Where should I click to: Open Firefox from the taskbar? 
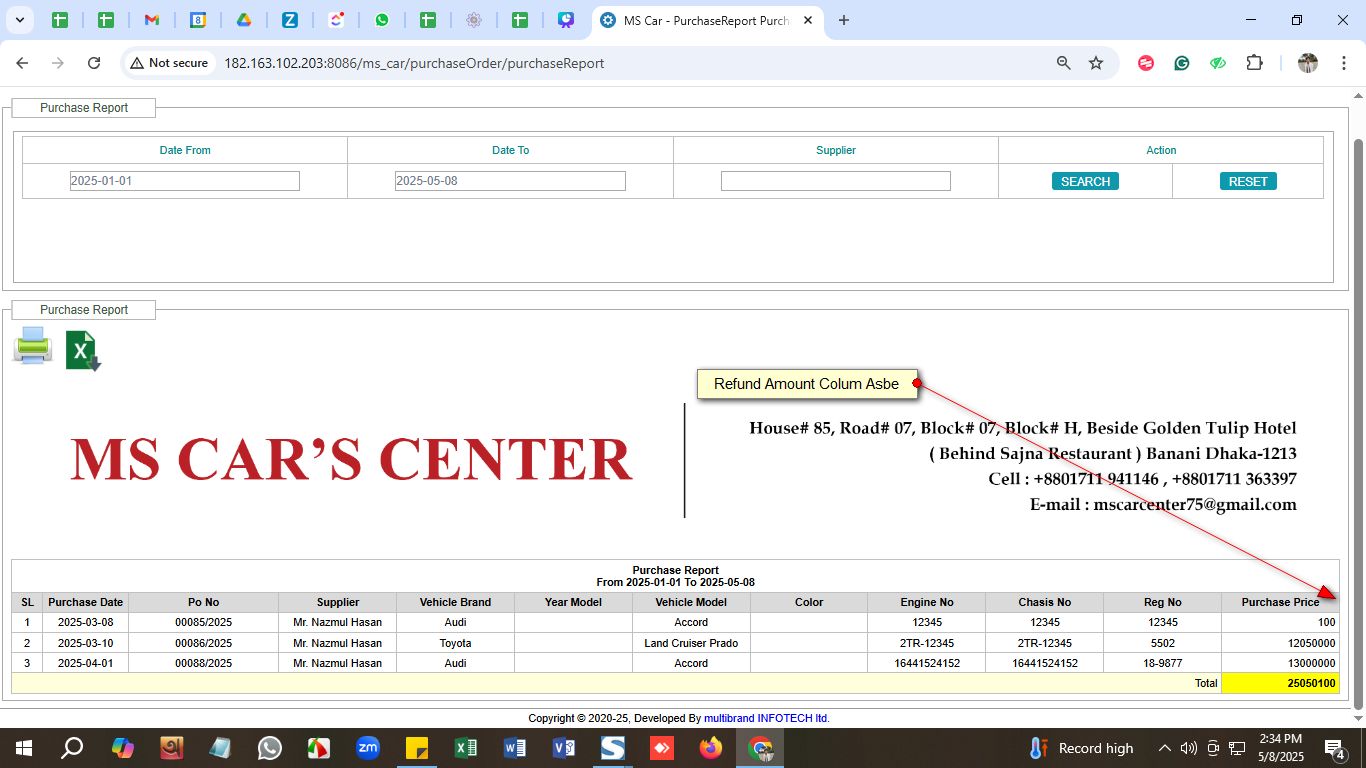click(x=711, y=748)
